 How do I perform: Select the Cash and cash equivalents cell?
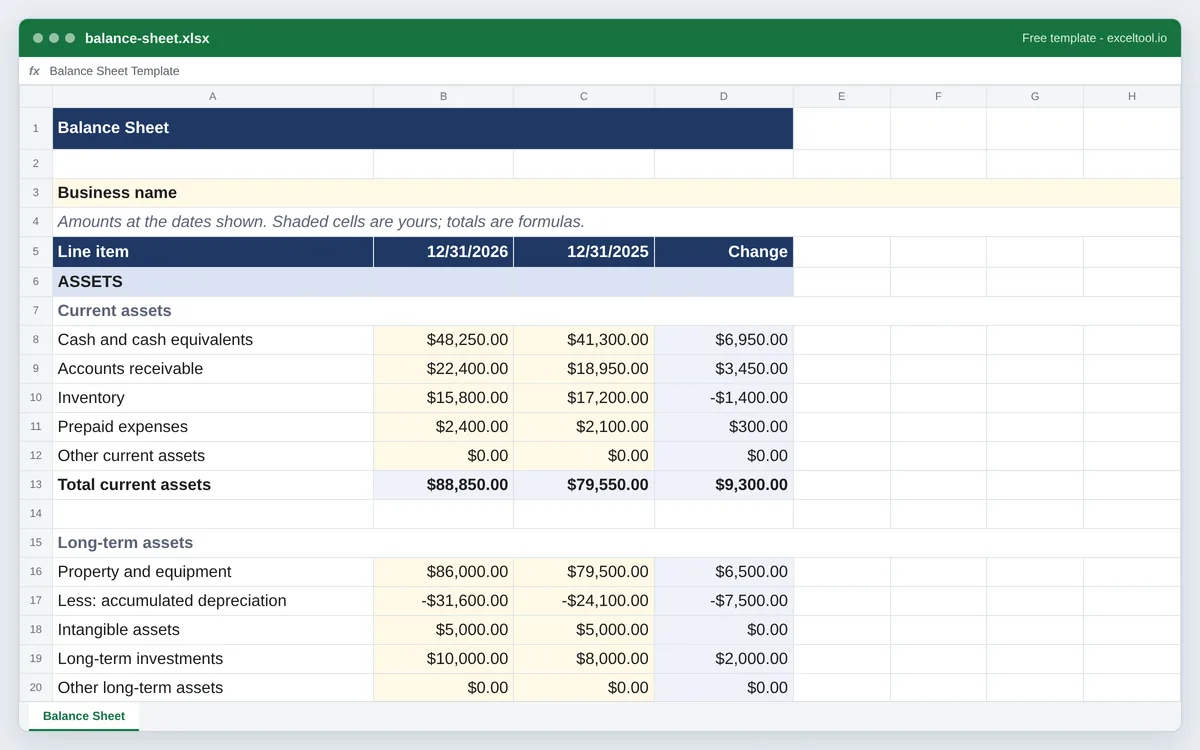click(213, 340)
